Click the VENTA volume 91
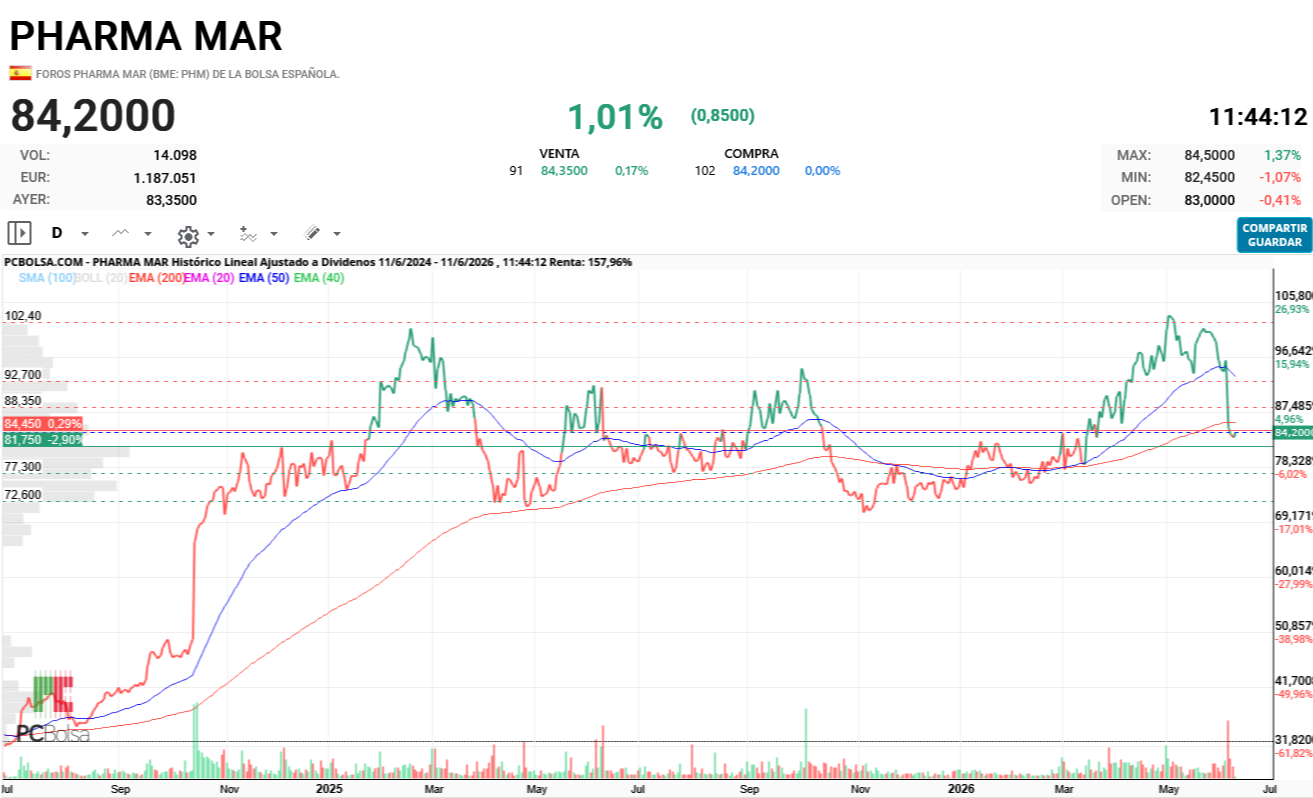1313x798 pixels. 516,171
